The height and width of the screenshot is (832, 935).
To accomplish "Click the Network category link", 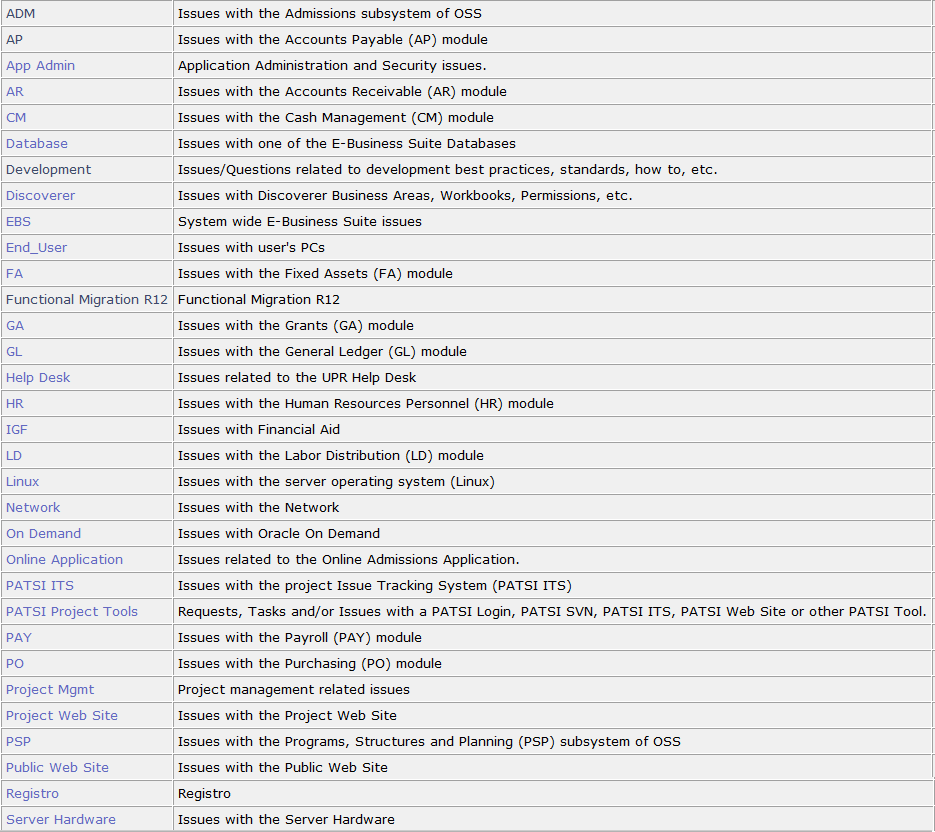I will 33,508.
